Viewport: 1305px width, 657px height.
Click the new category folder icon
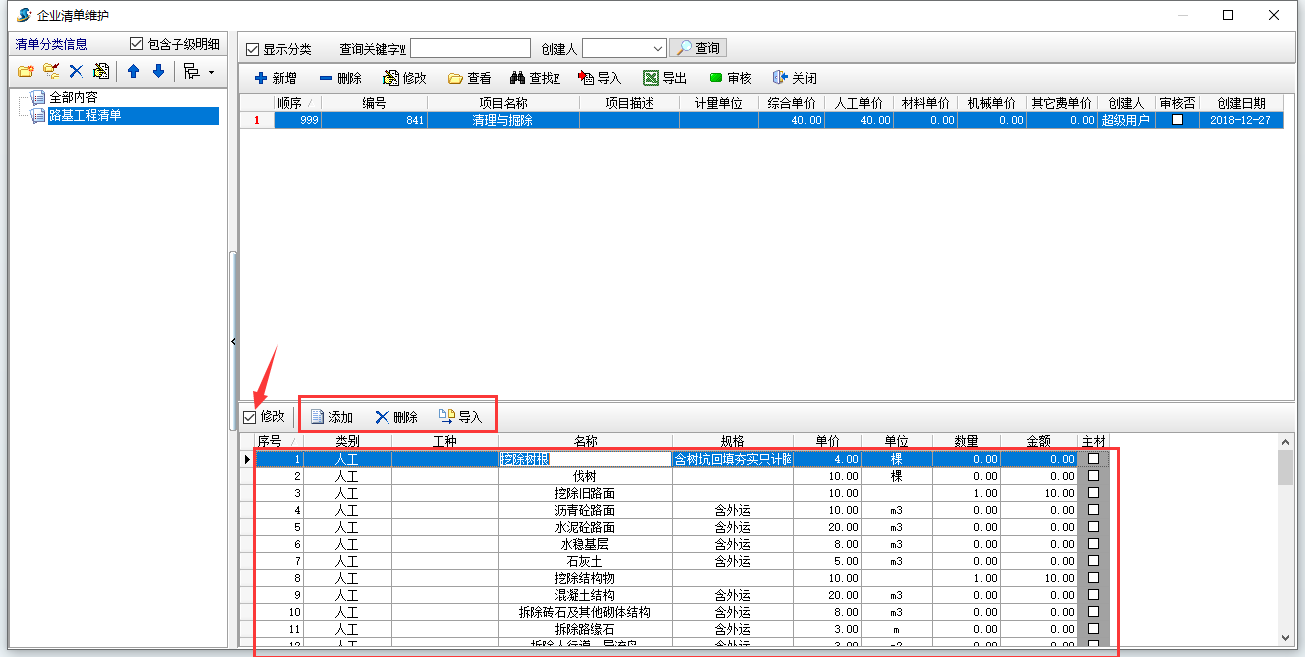point(26,71)
